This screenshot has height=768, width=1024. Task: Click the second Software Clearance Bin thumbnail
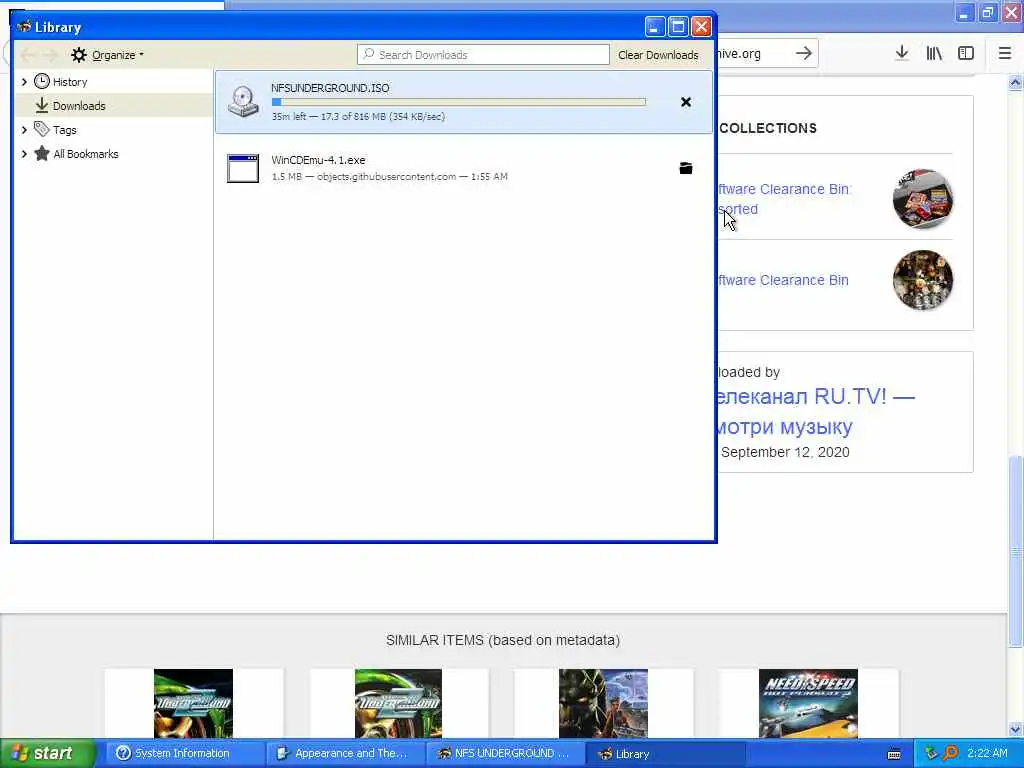point(923,280)
